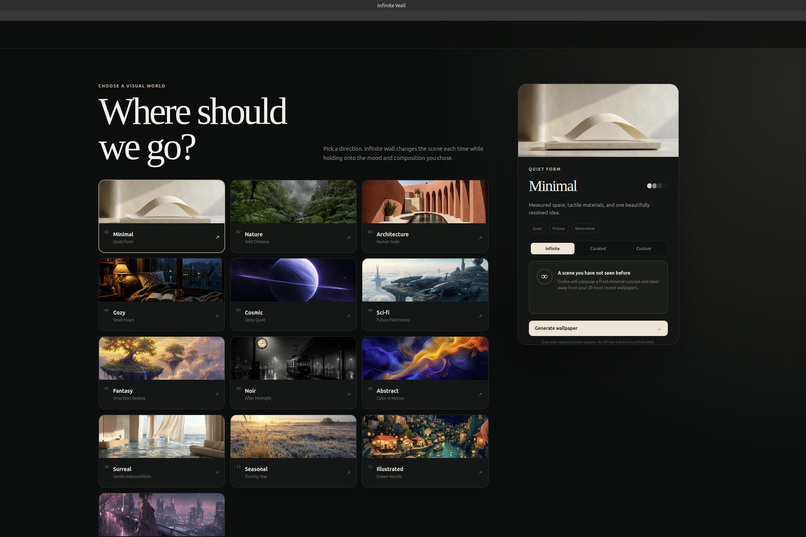Click the arrow icon on the Abstract card
The image size is (806, 537).
pyautogui.click(x=481, y=394)
